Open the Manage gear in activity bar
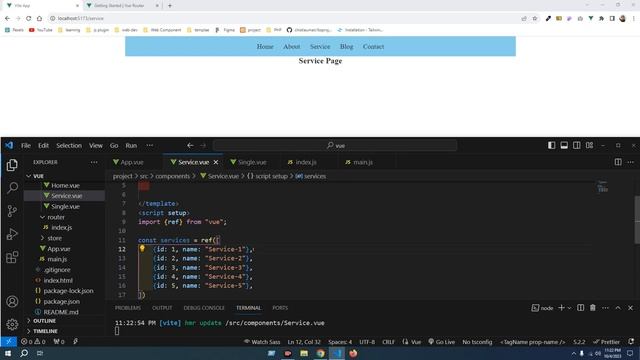Screen dimensions: 640x360 point(12,324)
